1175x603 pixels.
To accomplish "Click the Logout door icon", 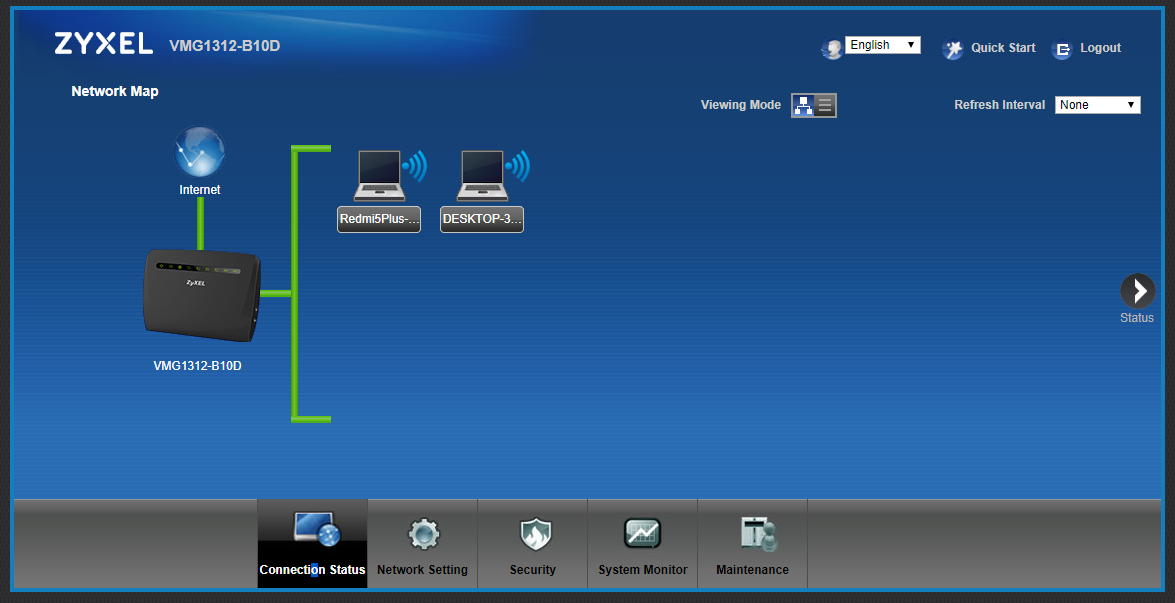I will tap(1062, 49).
